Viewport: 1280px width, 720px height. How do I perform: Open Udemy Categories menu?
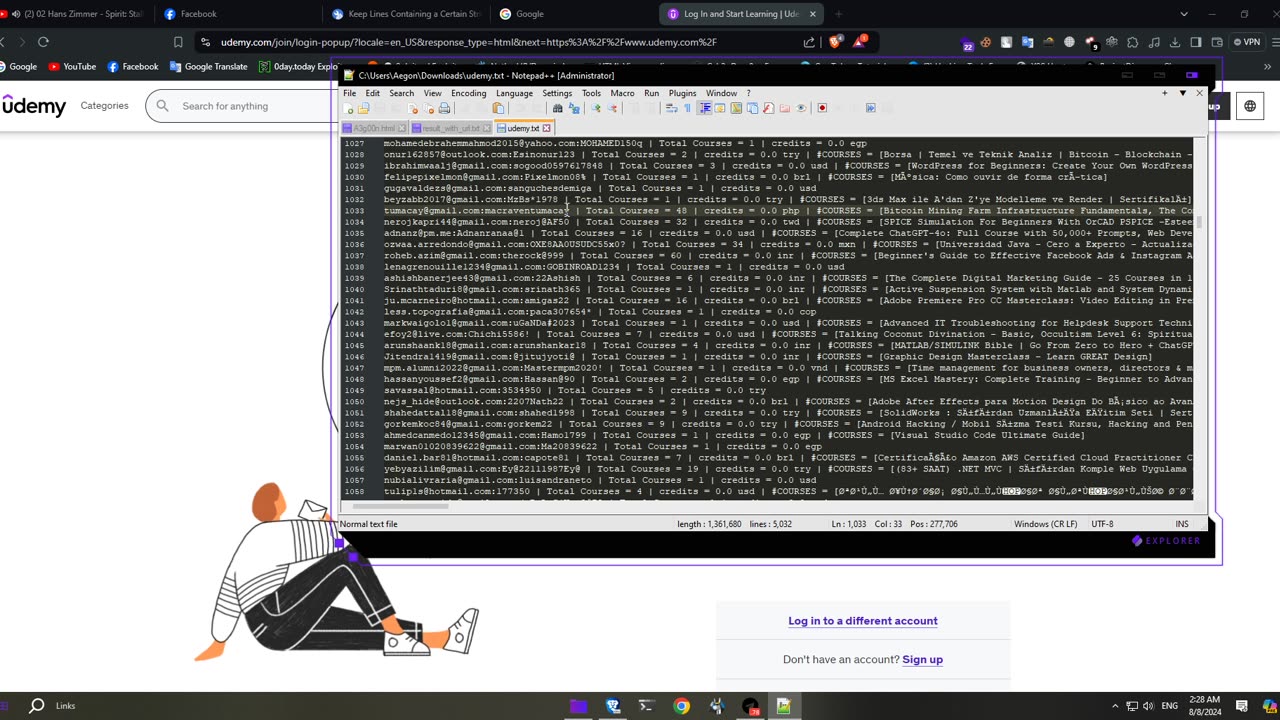tap(104, 105)
